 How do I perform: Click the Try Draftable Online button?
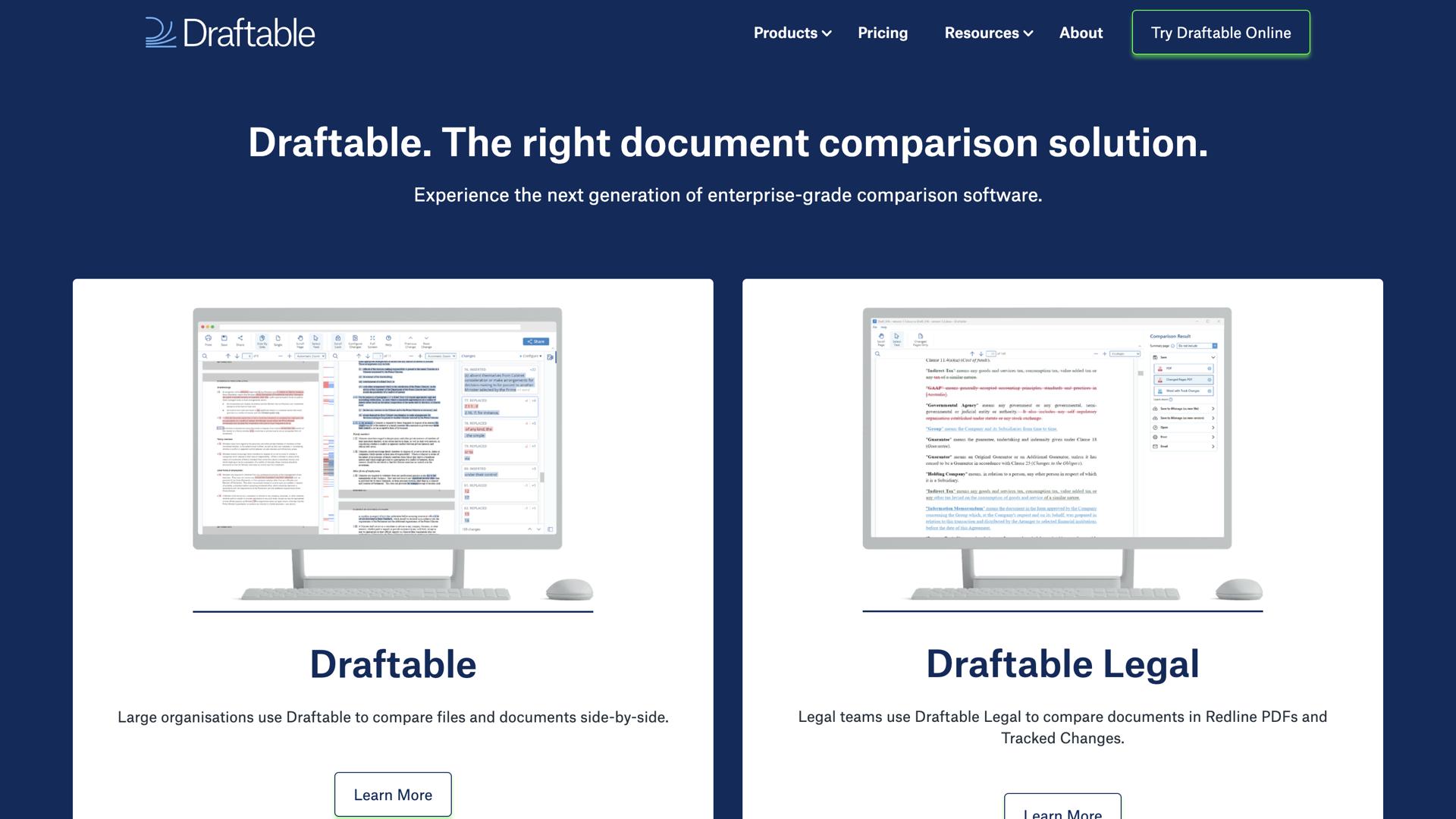1220,33
